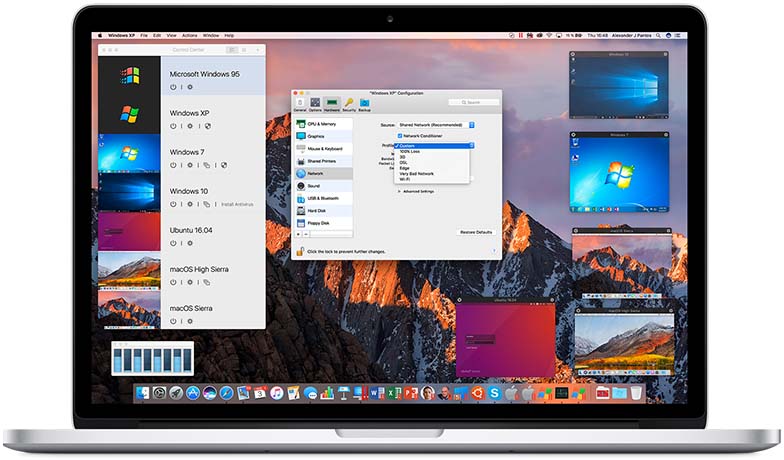This screenshot has height=460, width=784.
Task: Open the gear settings under Windows 10
Action: [x=190, y=204]
